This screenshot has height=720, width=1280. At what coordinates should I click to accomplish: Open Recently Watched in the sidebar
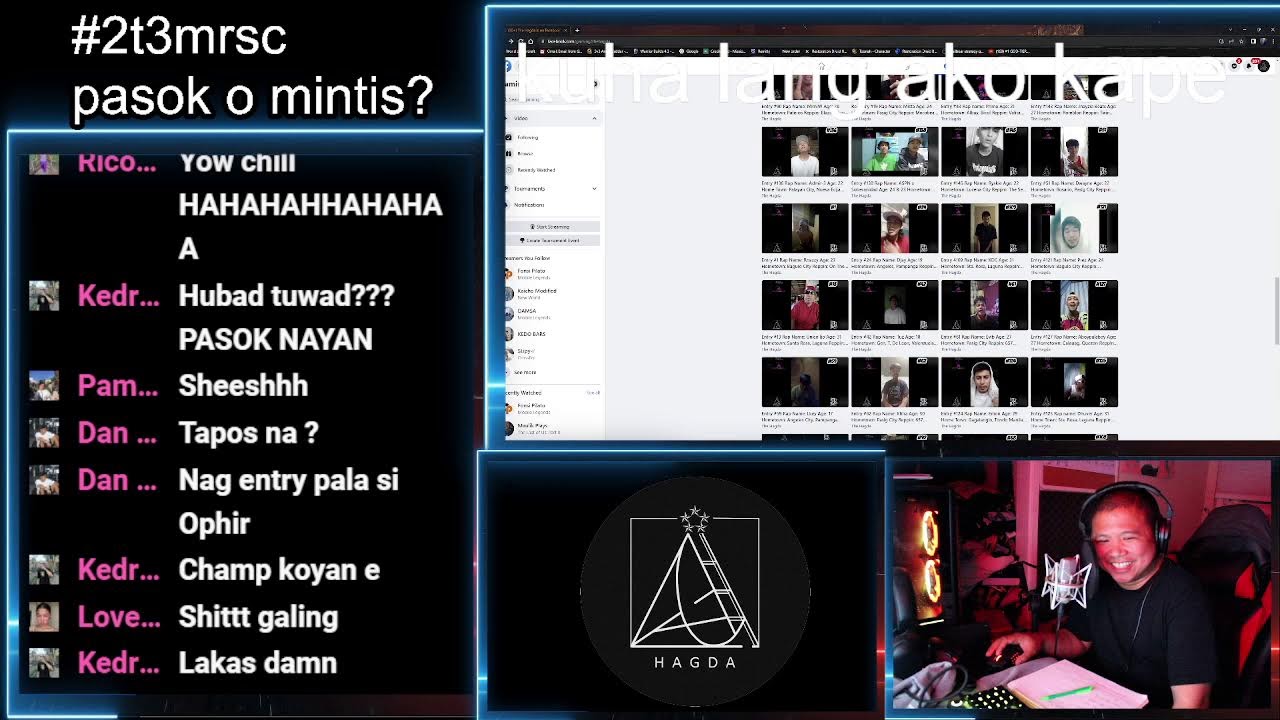[535, 170]
